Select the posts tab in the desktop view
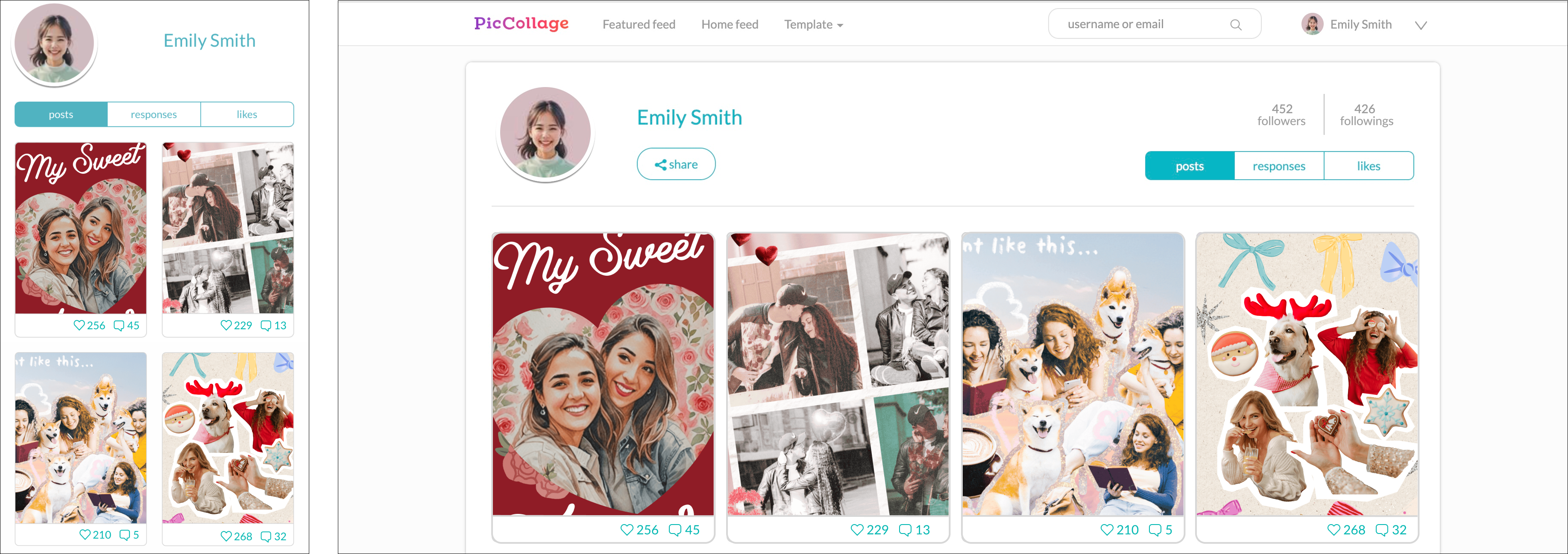The image size is (1568, 554). pyautogui.click(x=1190, y=166)
